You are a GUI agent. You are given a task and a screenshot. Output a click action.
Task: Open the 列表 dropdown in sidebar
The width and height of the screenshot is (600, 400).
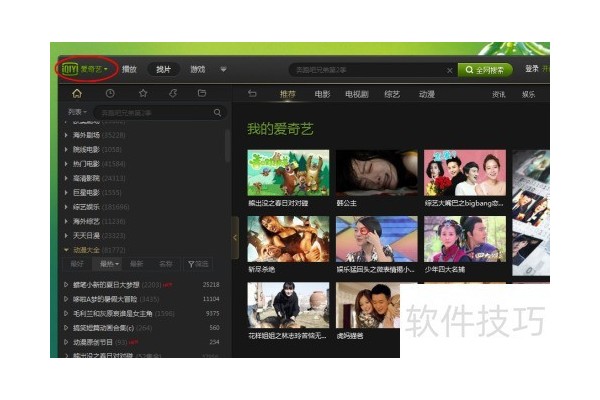pos(77,112)
